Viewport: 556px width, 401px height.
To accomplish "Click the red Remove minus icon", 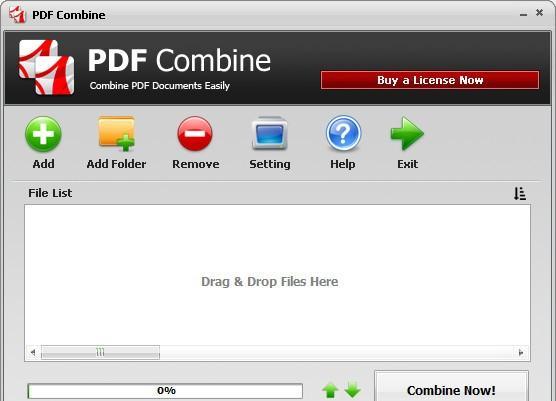I will [x=195, y=134].
